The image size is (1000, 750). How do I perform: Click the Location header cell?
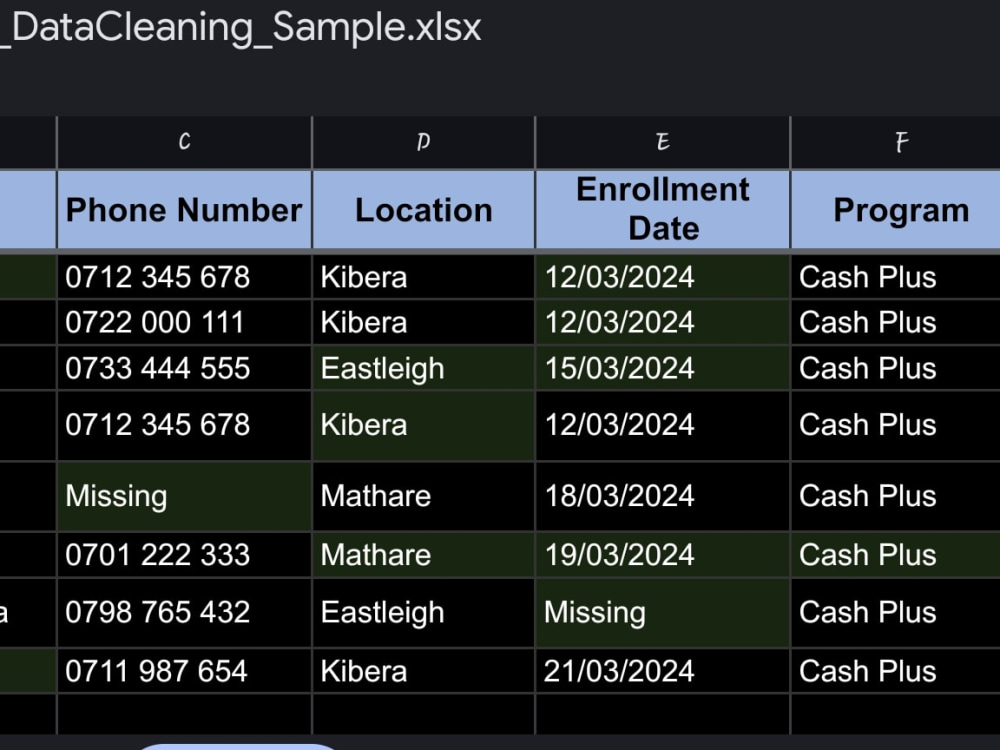(423, 210)
